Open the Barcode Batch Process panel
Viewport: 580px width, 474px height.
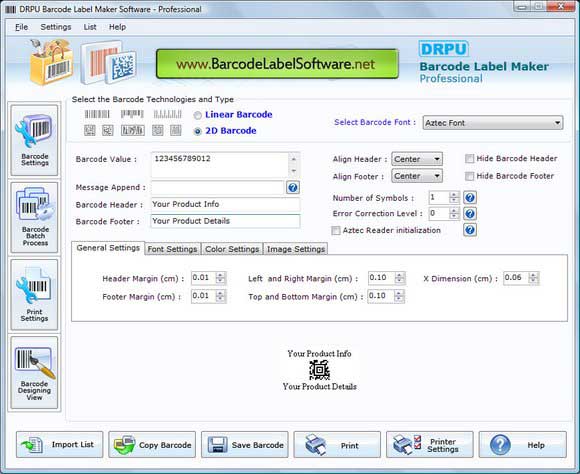click(34, 217)
